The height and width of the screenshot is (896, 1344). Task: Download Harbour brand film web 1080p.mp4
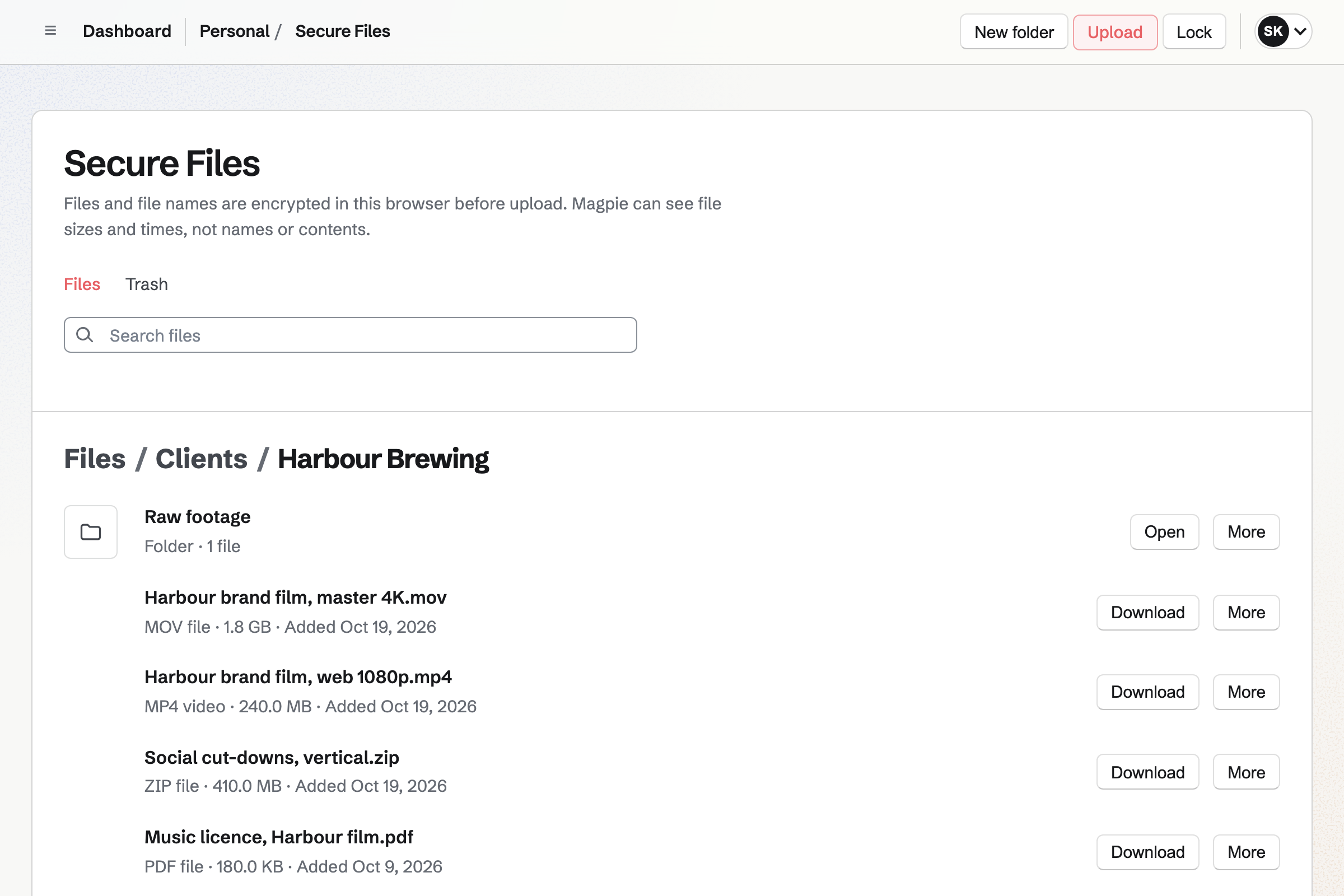point(1147,692)
